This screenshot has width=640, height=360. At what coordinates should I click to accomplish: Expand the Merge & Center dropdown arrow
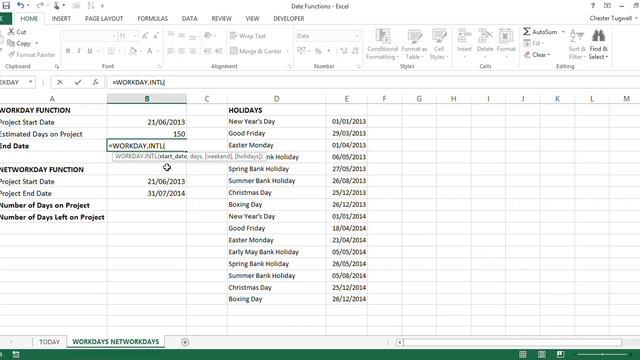tap(287, 51)
